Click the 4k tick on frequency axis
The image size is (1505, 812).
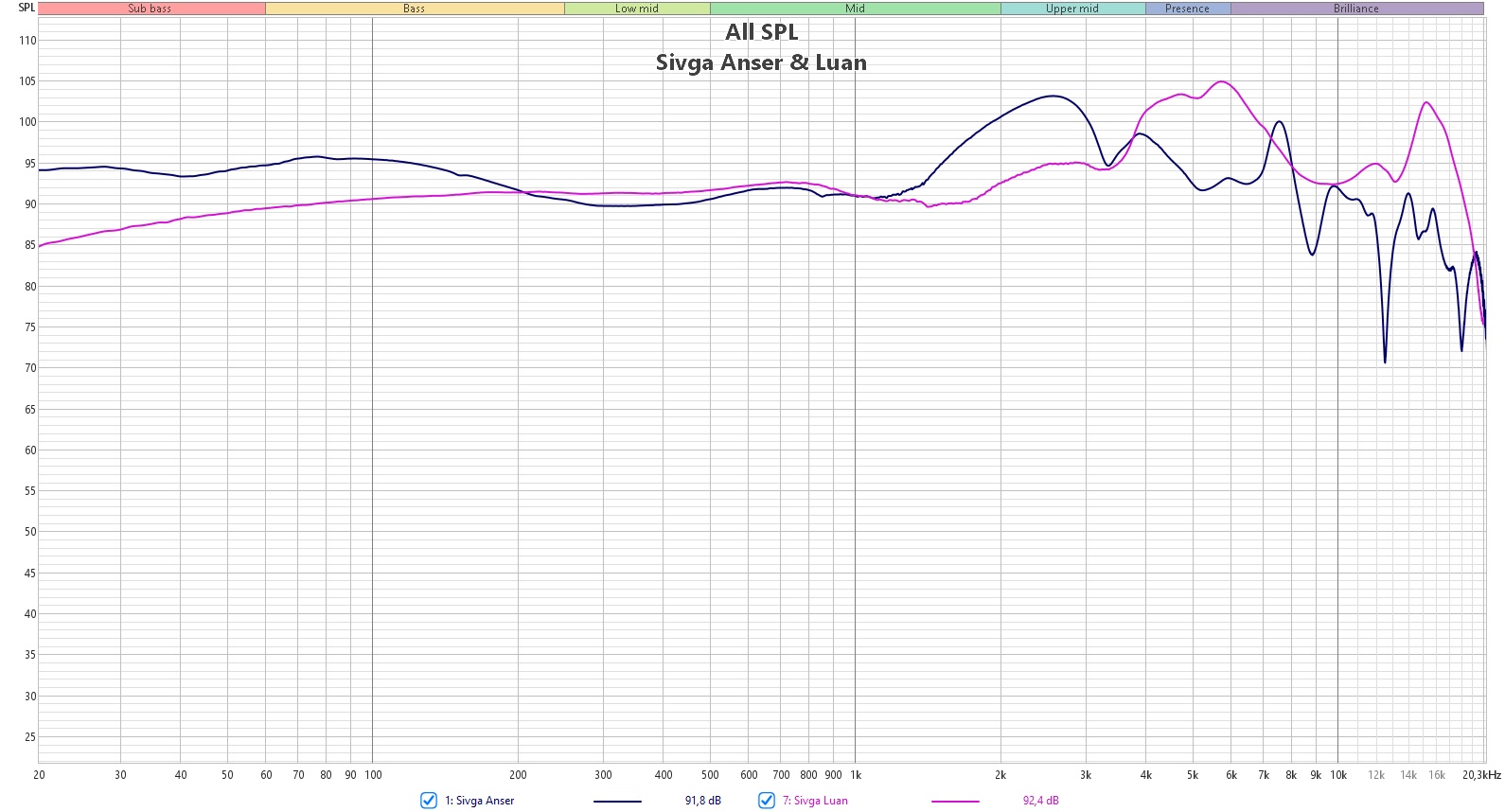(x=1146, y=775)
